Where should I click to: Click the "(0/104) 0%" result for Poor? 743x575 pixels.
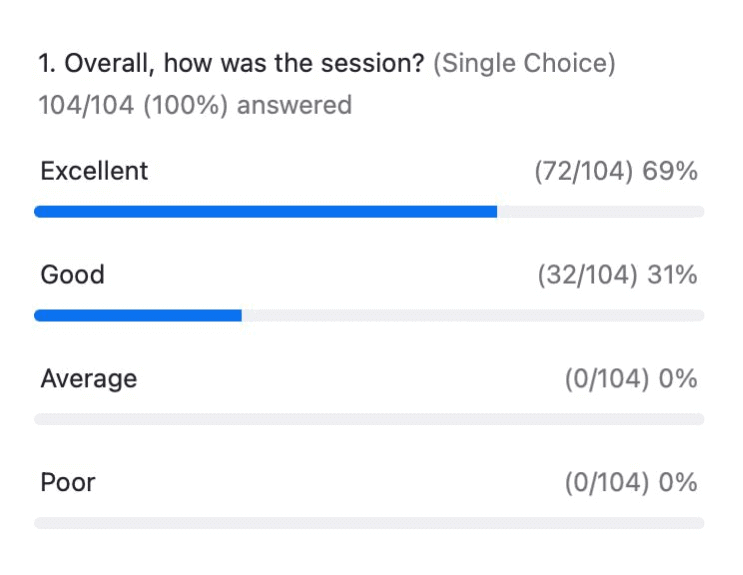(x=630, y=483)
